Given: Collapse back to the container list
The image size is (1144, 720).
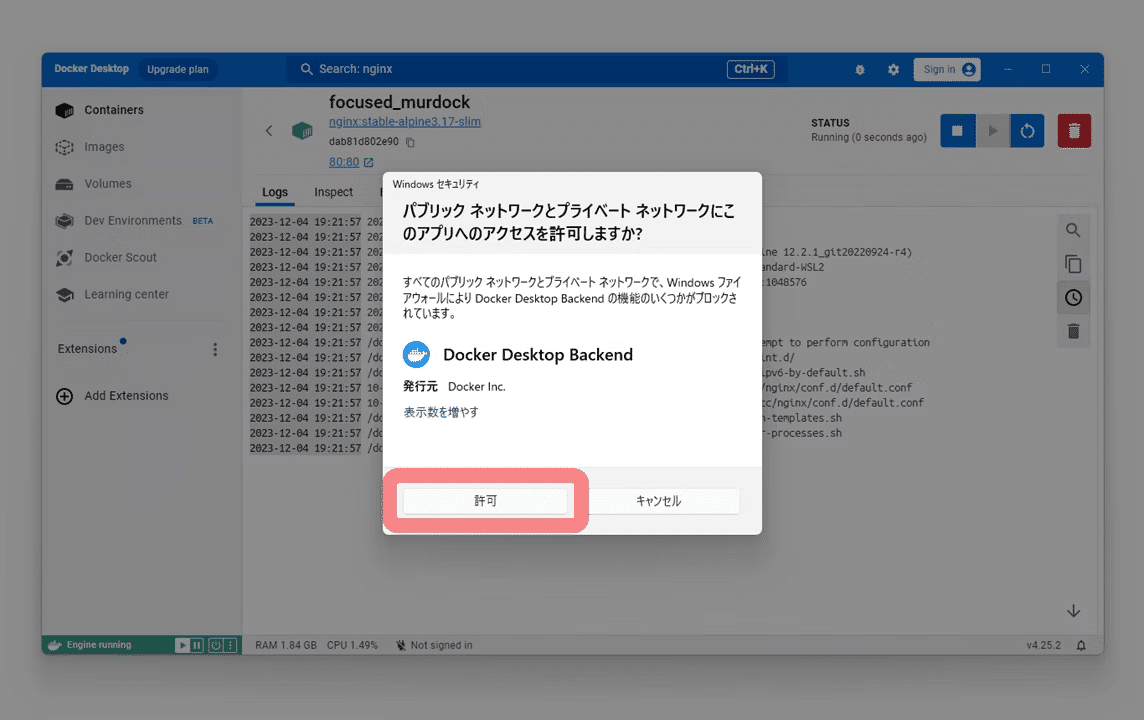Looking at the screenshot, I should pyautogui.click(x=268, y=130).
